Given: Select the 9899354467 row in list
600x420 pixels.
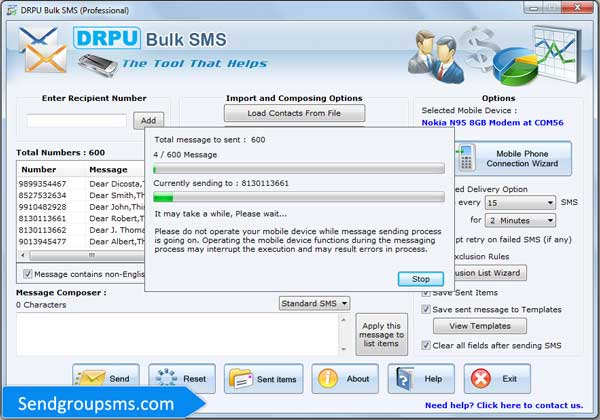Looking at the screenshot, I should point(45,184).
